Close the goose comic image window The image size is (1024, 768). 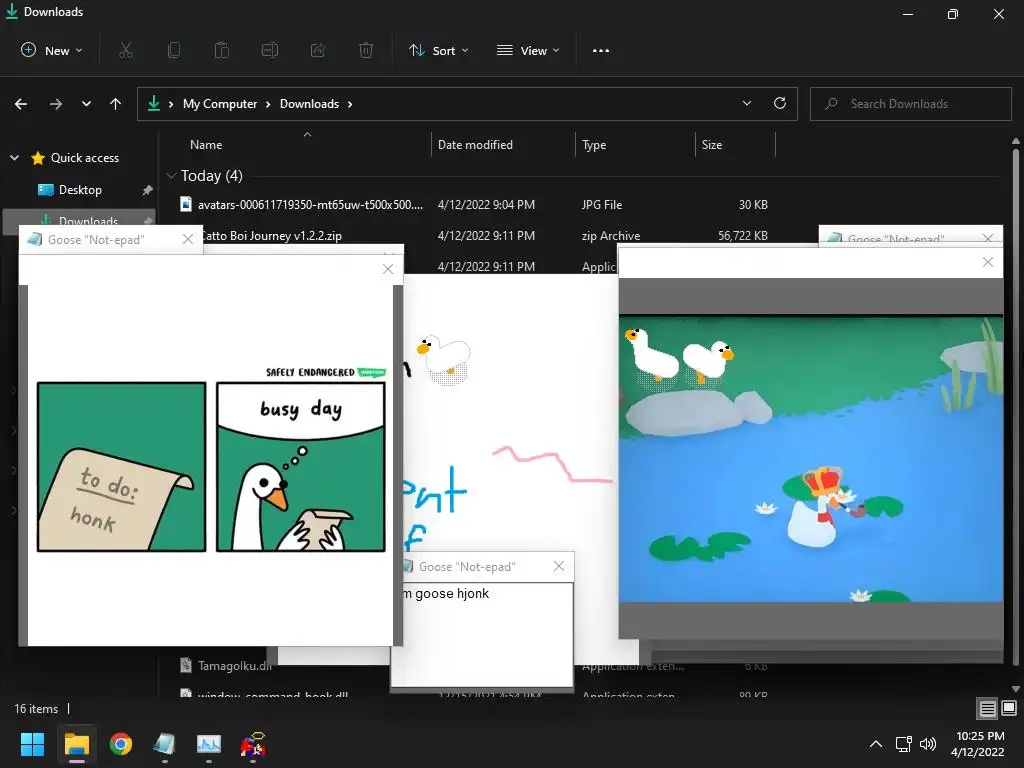click(x=388, y=269)
